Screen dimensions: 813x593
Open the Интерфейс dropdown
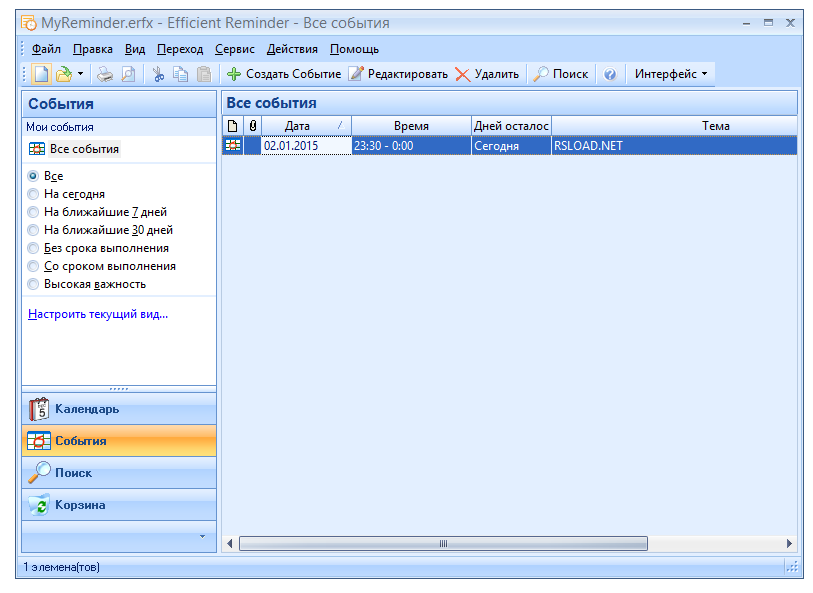tap(670, 74)
